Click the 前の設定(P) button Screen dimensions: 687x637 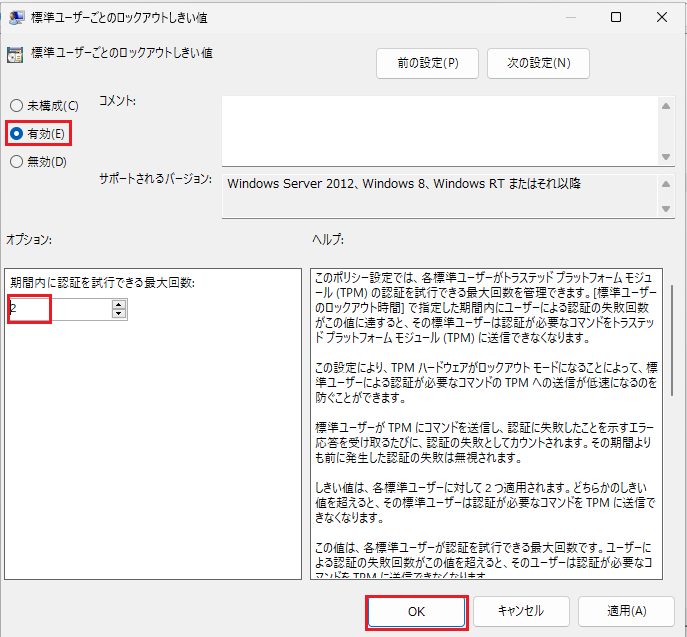click(x=427, y=64)
